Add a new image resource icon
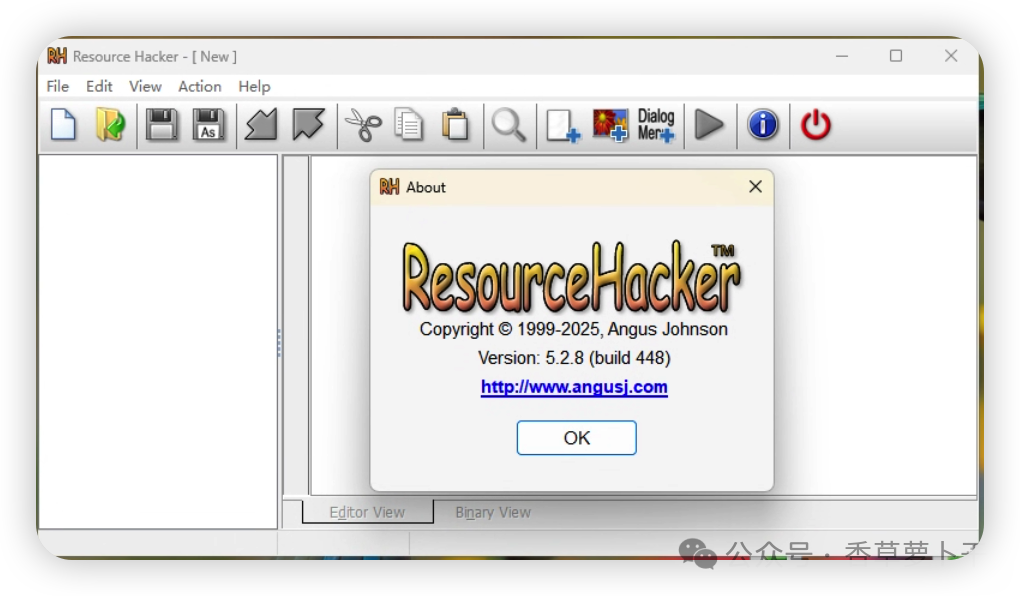 (610, 125)
